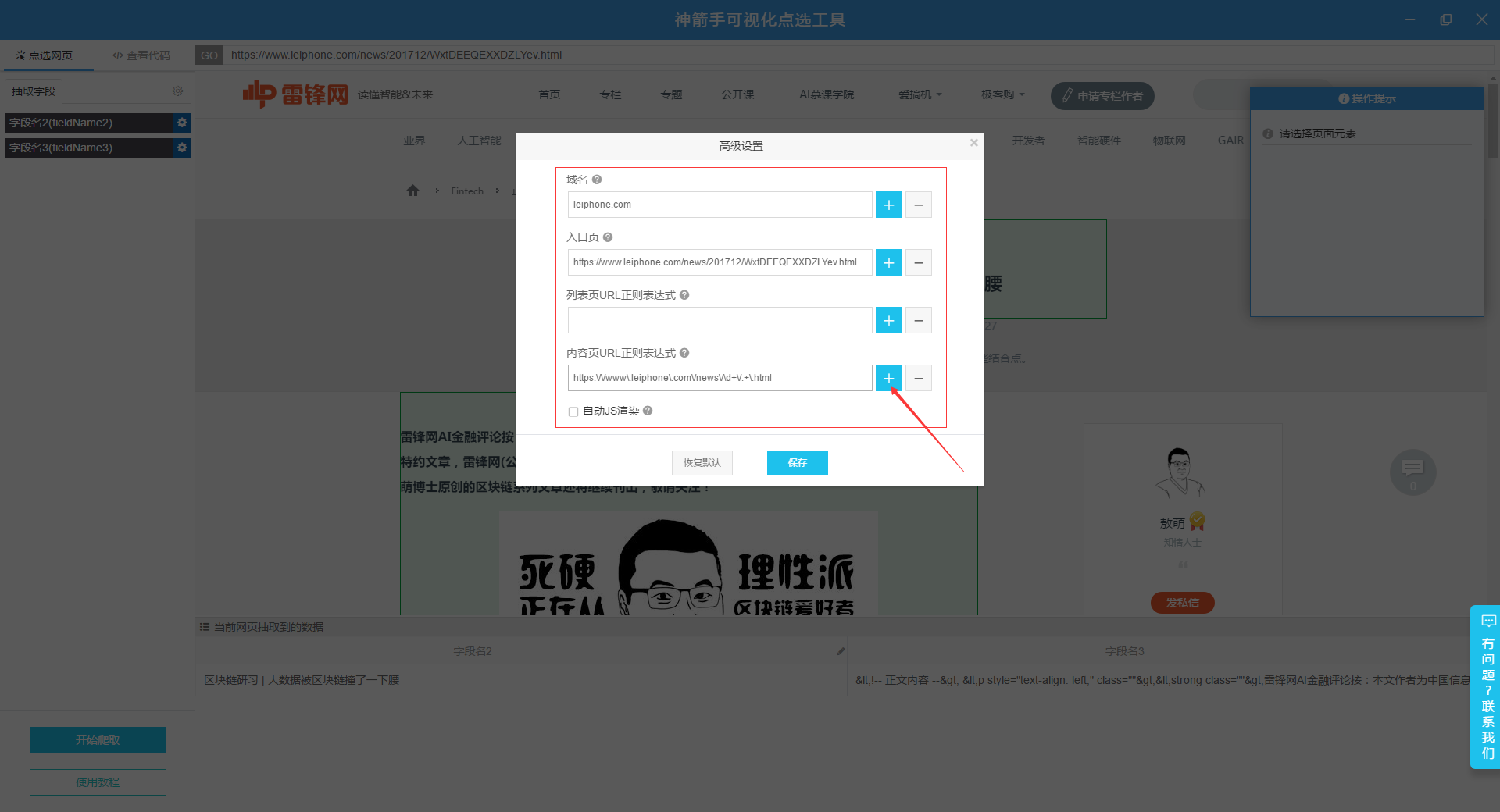Close the 高级设置 dialog

973,143
